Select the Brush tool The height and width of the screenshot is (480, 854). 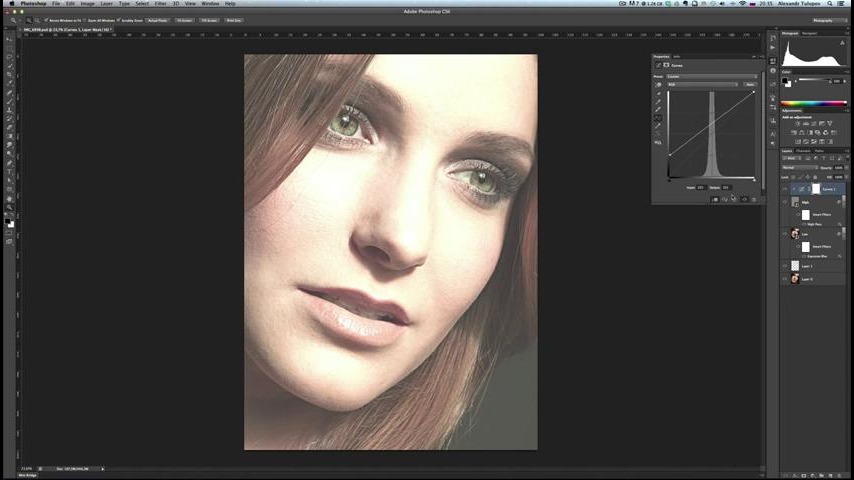pyautogui.click(x=9, y=100)
